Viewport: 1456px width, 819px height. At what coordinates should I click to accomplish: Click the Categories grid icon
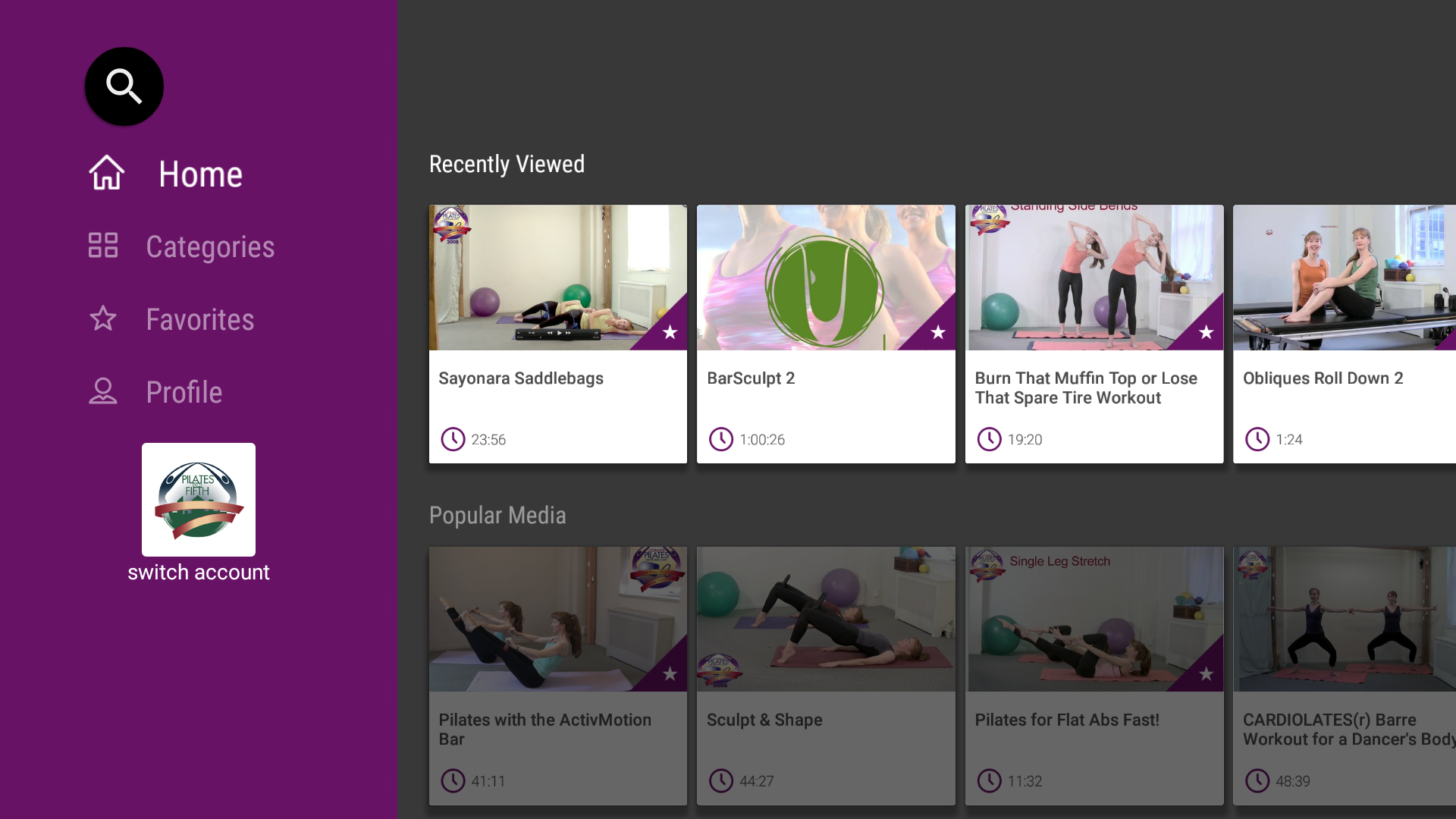click(x=103, y=246)
